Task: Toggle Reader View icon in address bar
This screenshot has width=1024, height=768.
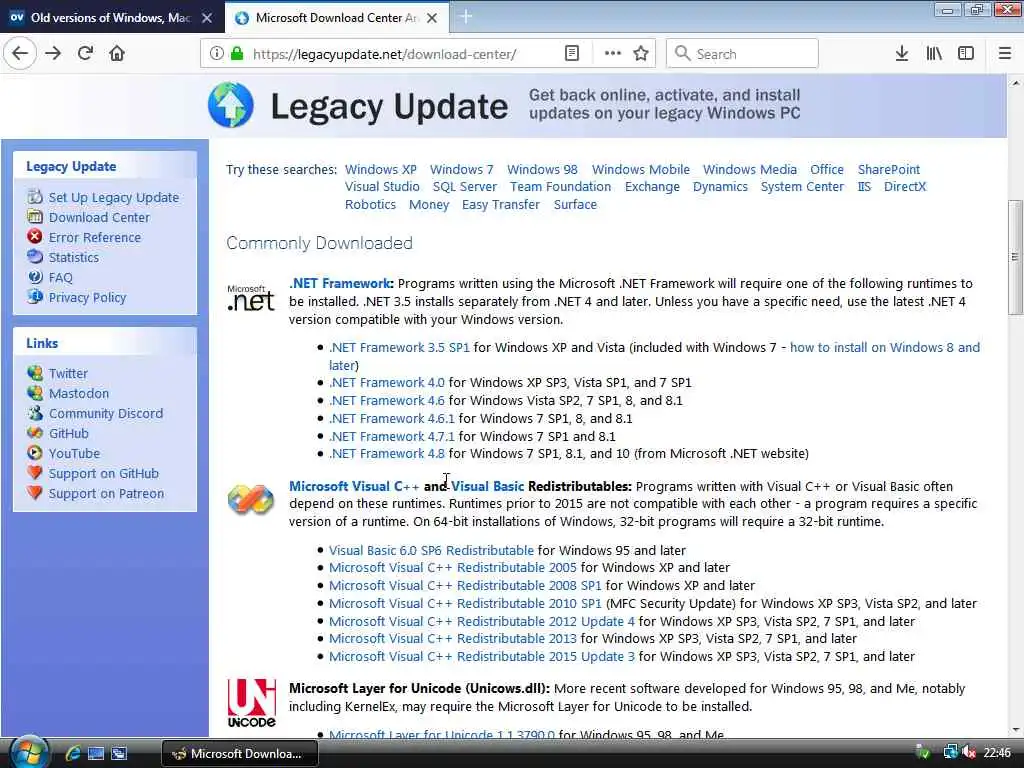Action: click(x=572, y=54)
